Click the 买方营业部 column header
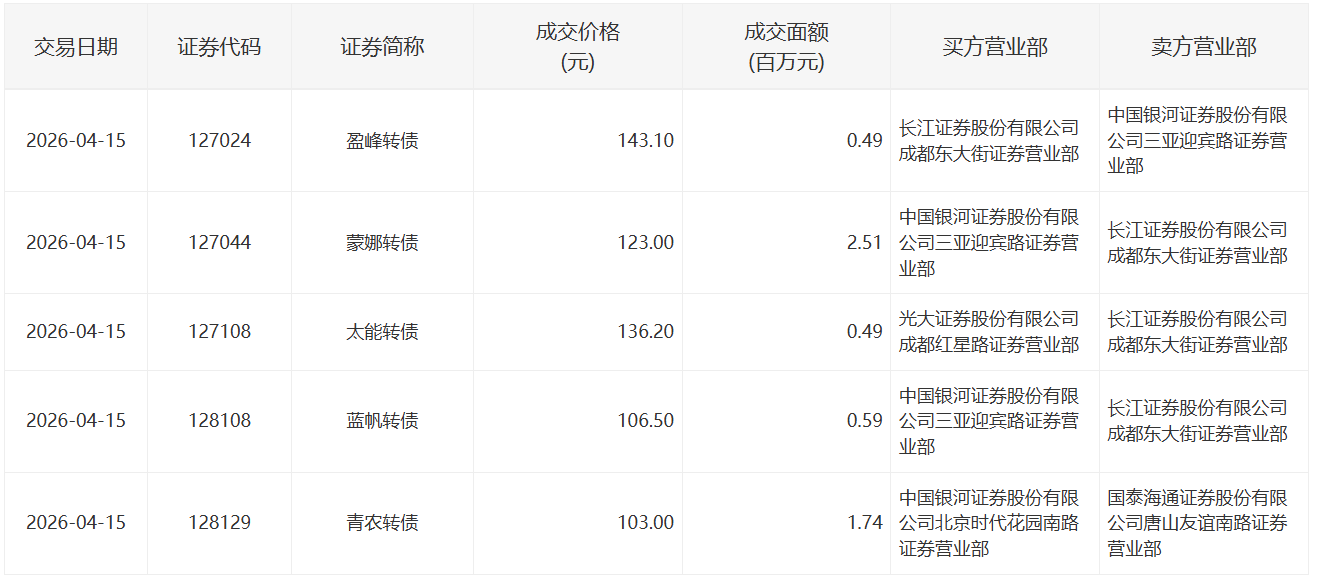This screenshot has height=582, width=1317. point(994,47)
